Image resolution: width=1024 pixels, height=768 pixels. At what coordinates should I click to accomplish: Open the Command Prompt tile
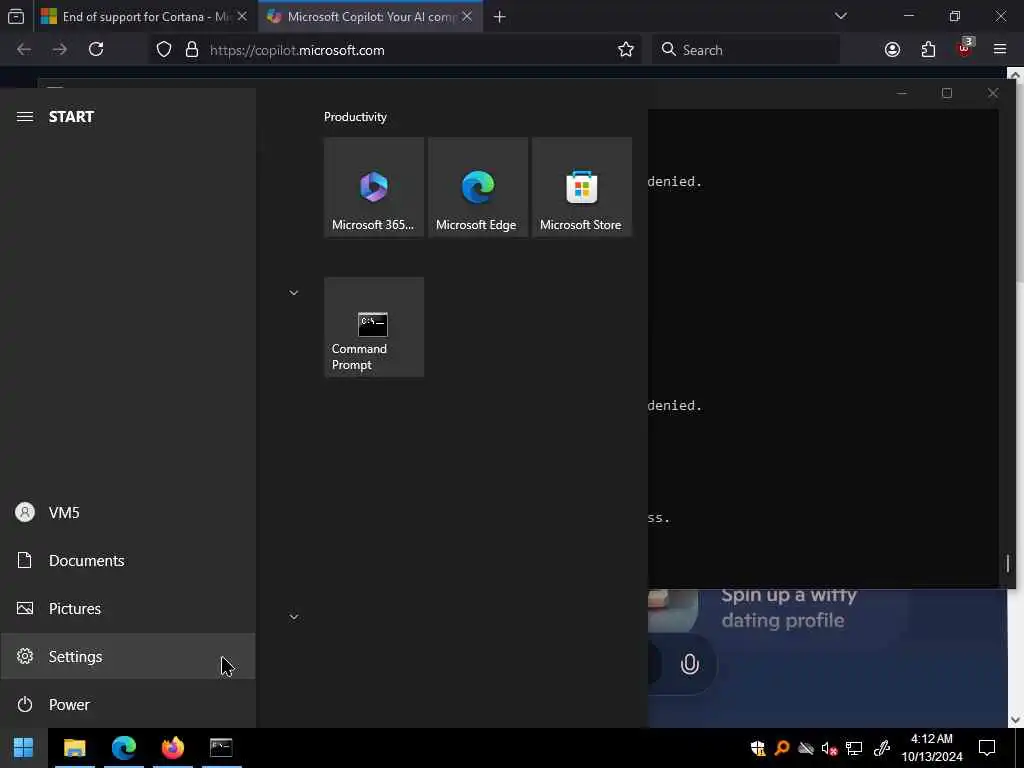pyautogui.click(x=374, y=327)
